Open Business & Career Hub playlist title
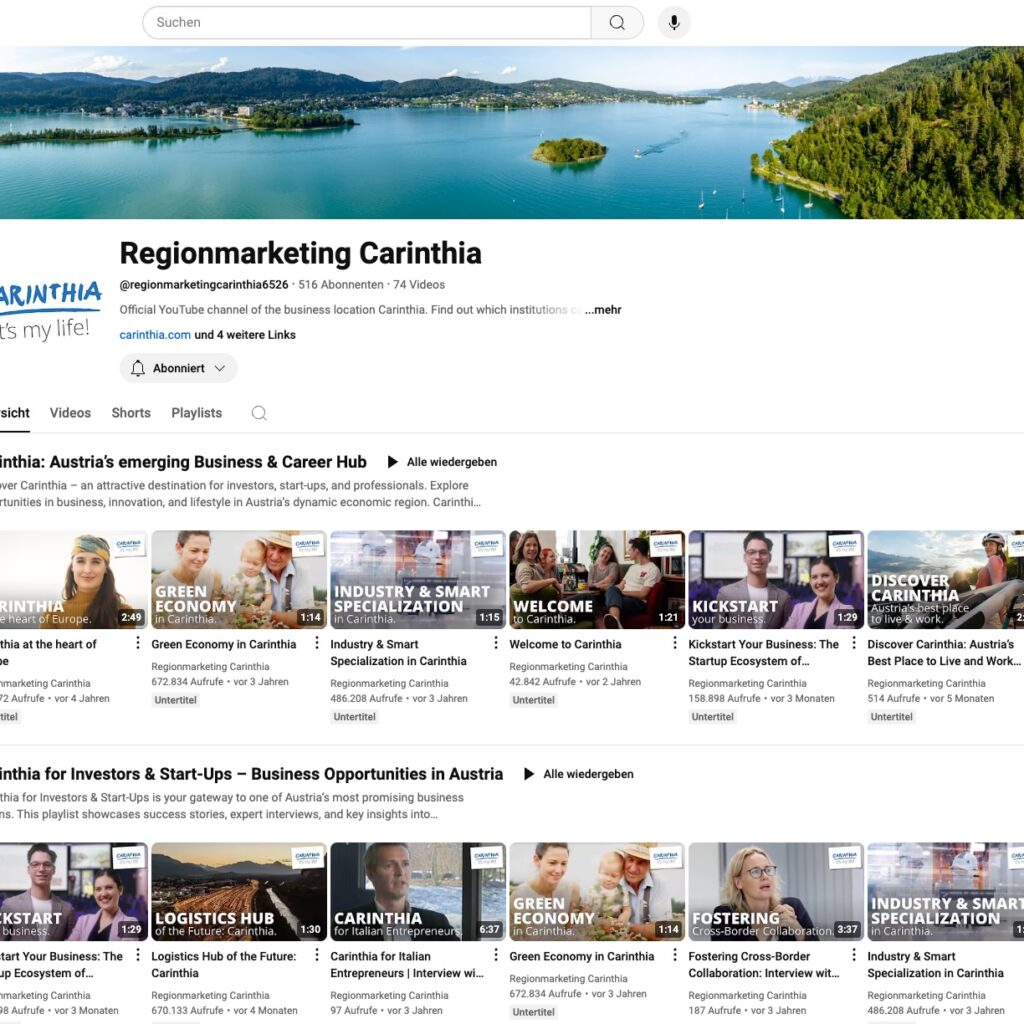Screen dimensions: 1024x1024 [183, 462]
